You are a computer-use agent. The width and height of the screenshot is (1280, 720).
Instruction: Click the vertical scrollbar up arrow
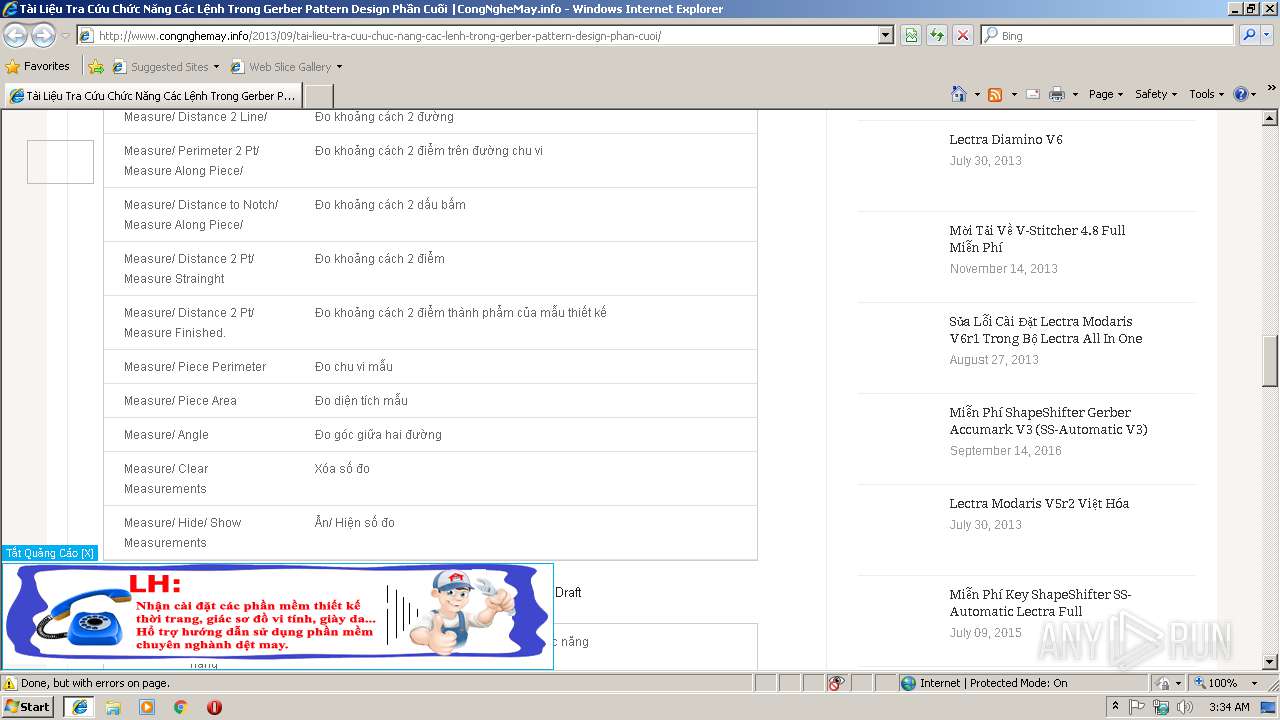coord(1270,117)
